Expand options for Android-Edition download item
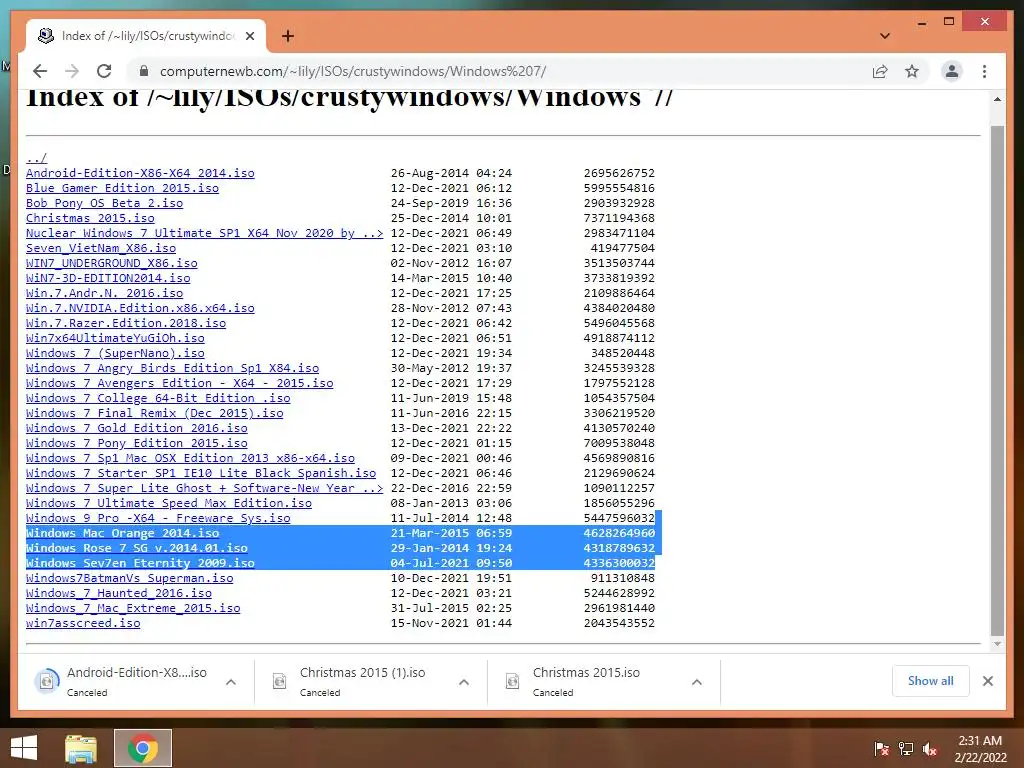This screenshot has height=768, width=1024. coord(231,682)
